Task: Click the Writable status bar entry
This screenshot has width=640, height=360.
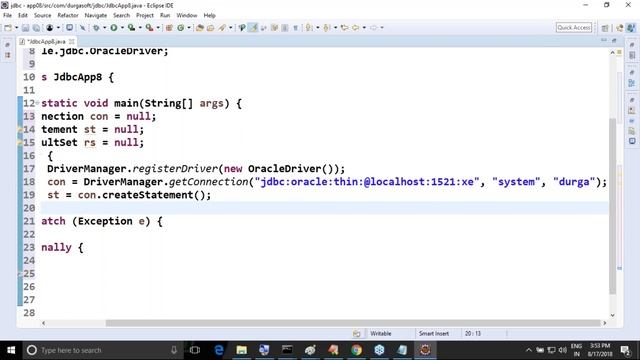Action: click(x=380, y=333)
